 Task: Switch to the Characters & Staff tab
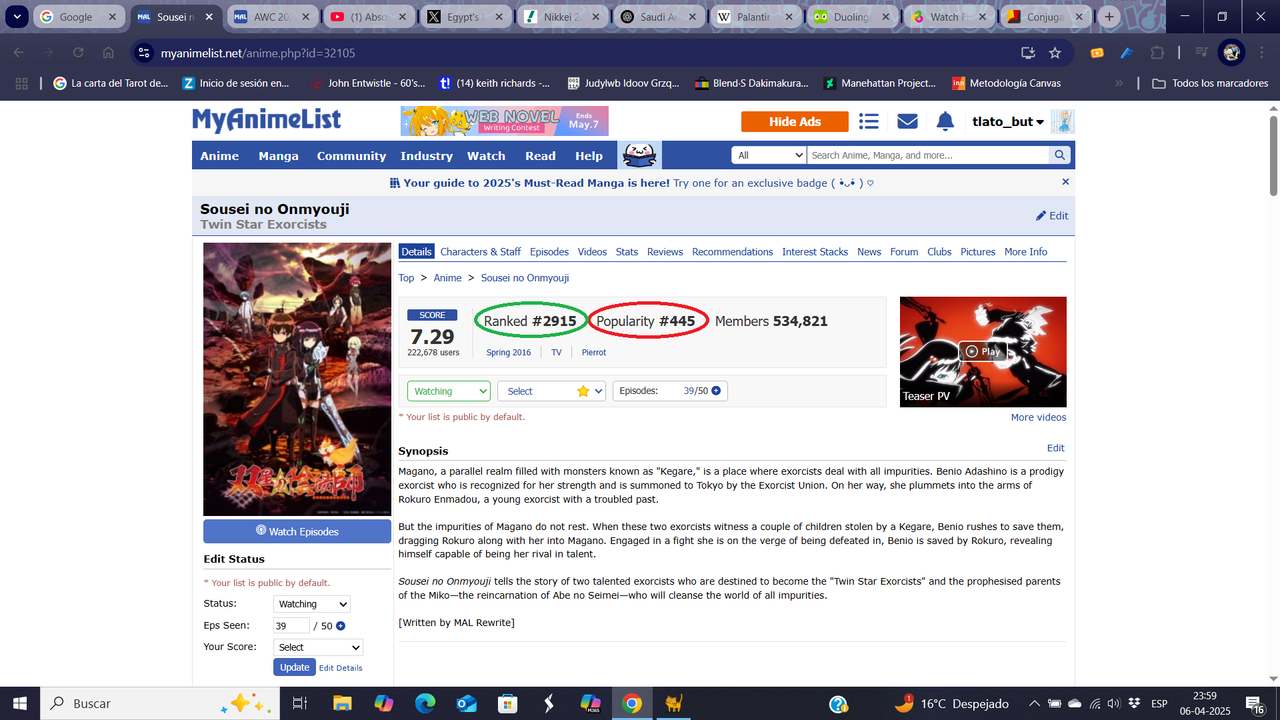[480, 251]
